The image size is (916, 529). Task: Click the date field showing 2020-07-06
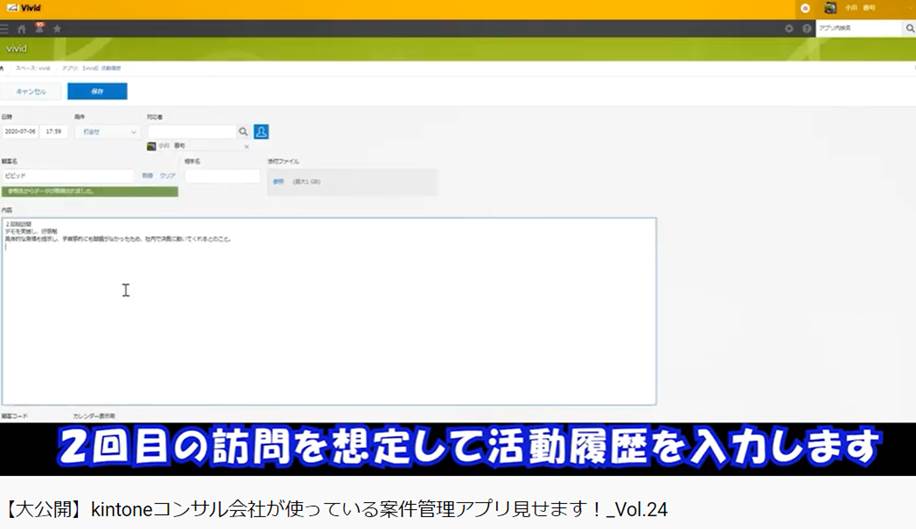(20, 132)
